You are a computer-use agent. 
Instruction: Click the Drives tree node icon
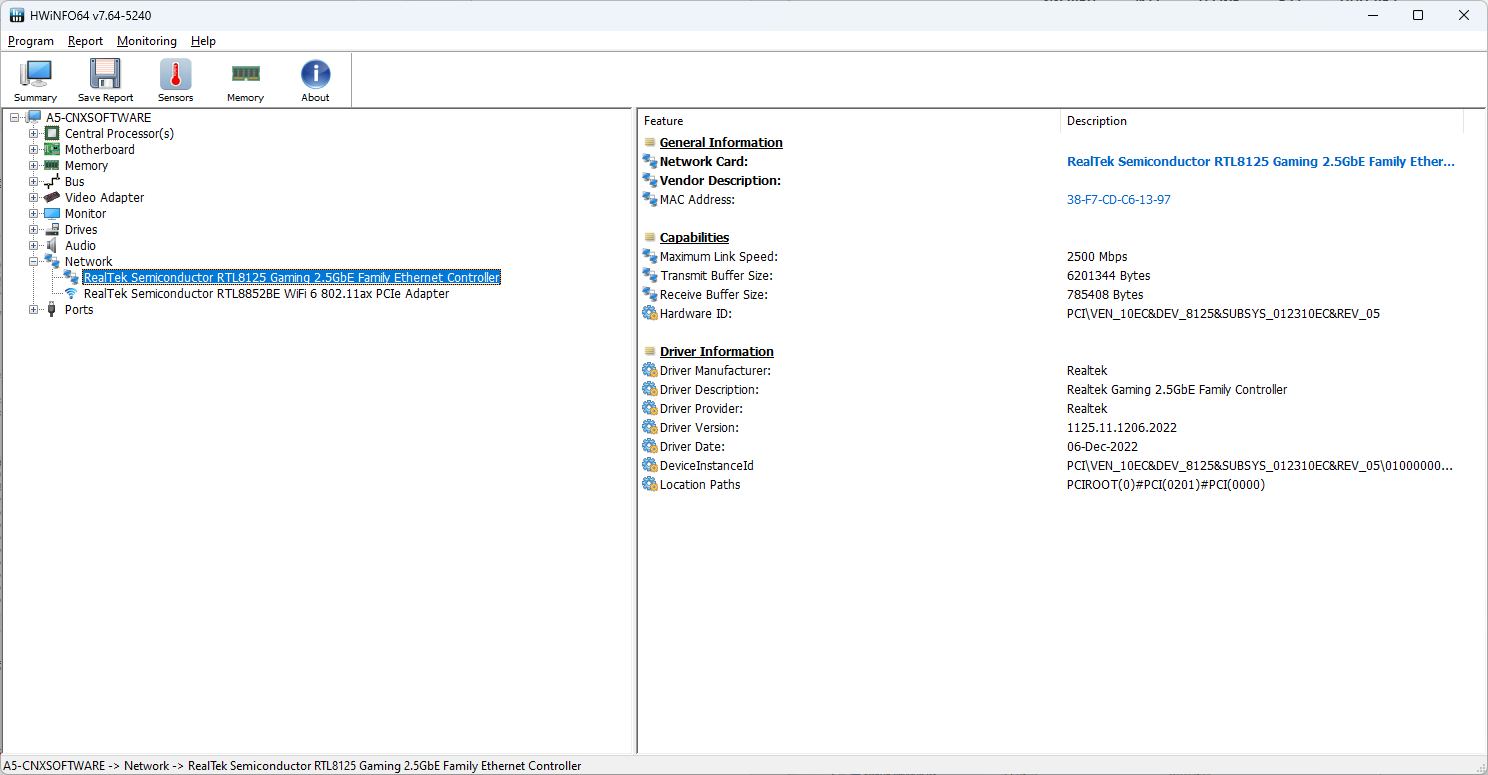point(52,229)
